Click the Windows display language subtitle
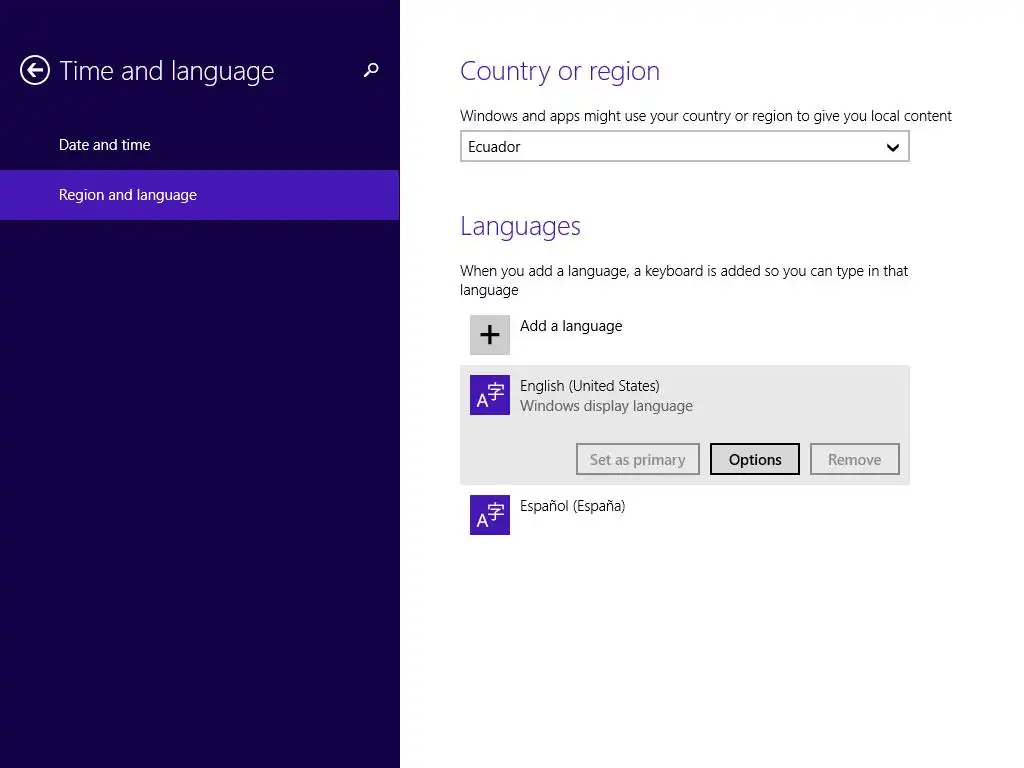The height and width of the screenshot is (768, 1024). pyautogui.click(x=606, y=406)
